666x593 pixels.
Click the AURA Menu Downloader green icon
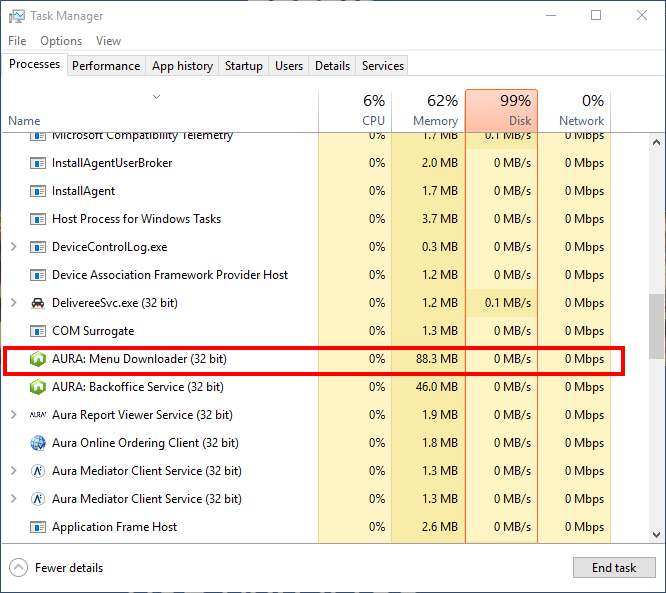pos(38,359)
